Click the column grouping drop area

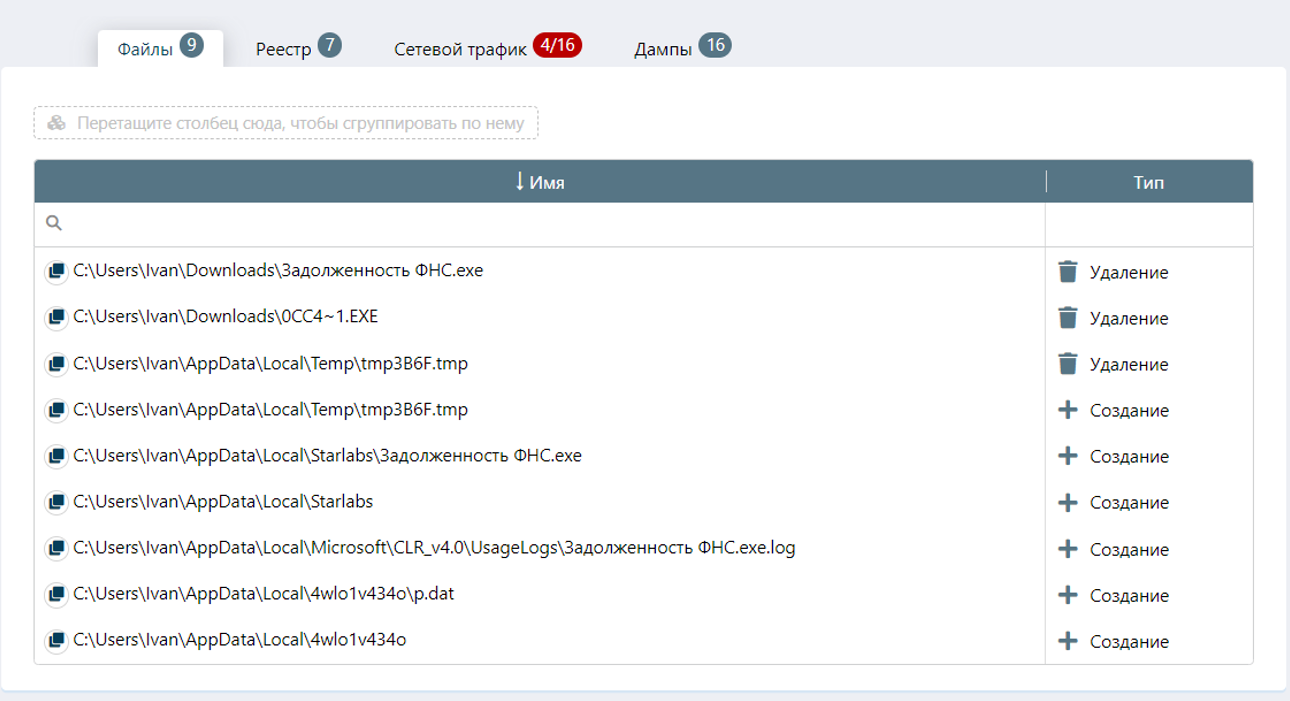[286, 123]
